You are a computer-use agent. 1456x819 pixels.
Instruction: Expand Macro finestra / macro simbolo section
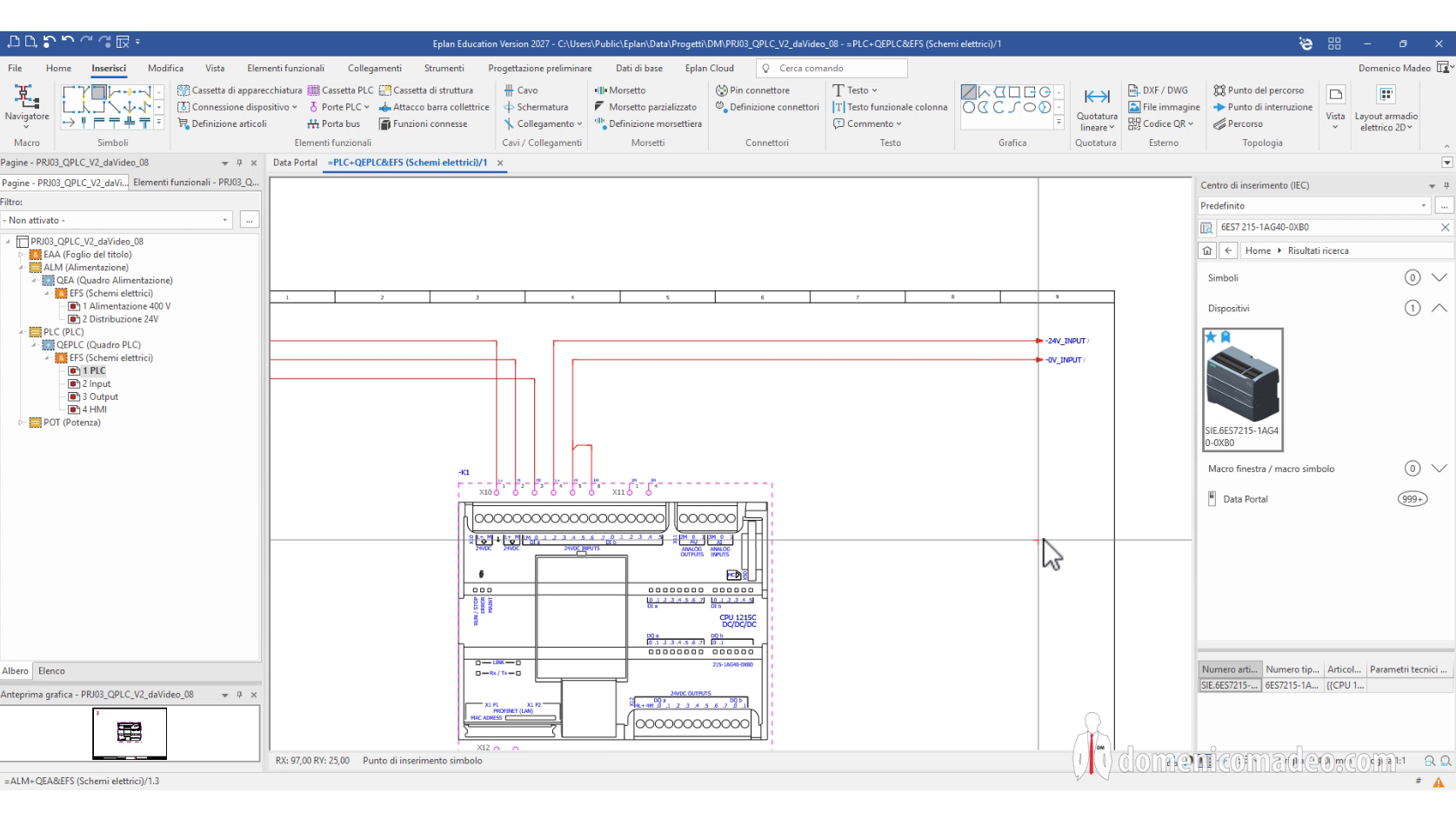[1439, 469]
